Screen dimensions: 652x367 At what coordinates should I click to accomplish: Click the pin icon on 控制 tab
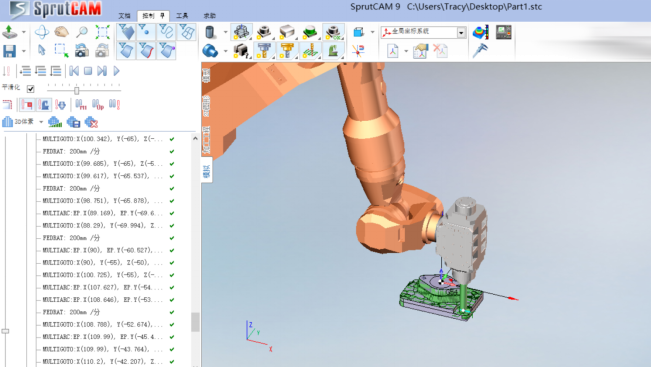point(162,16)
